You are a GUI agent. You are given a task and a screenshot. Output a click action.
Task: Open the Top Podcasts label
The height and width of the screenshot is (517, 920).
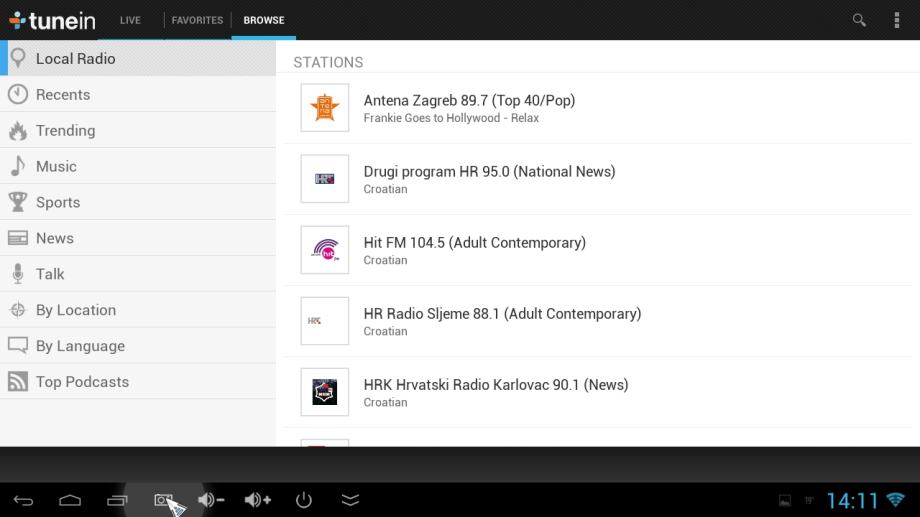pyautogui.click(x=82, y=381)
